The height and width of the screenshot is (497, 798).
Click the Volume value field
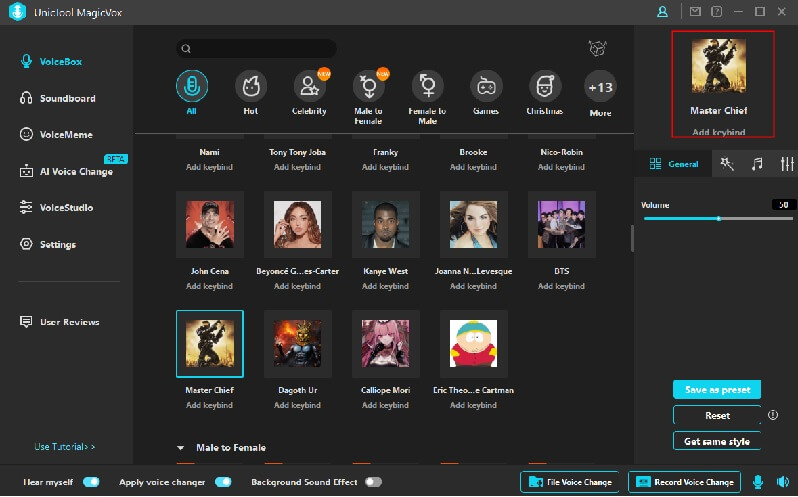pyautogui.click(x=783, y=205)
